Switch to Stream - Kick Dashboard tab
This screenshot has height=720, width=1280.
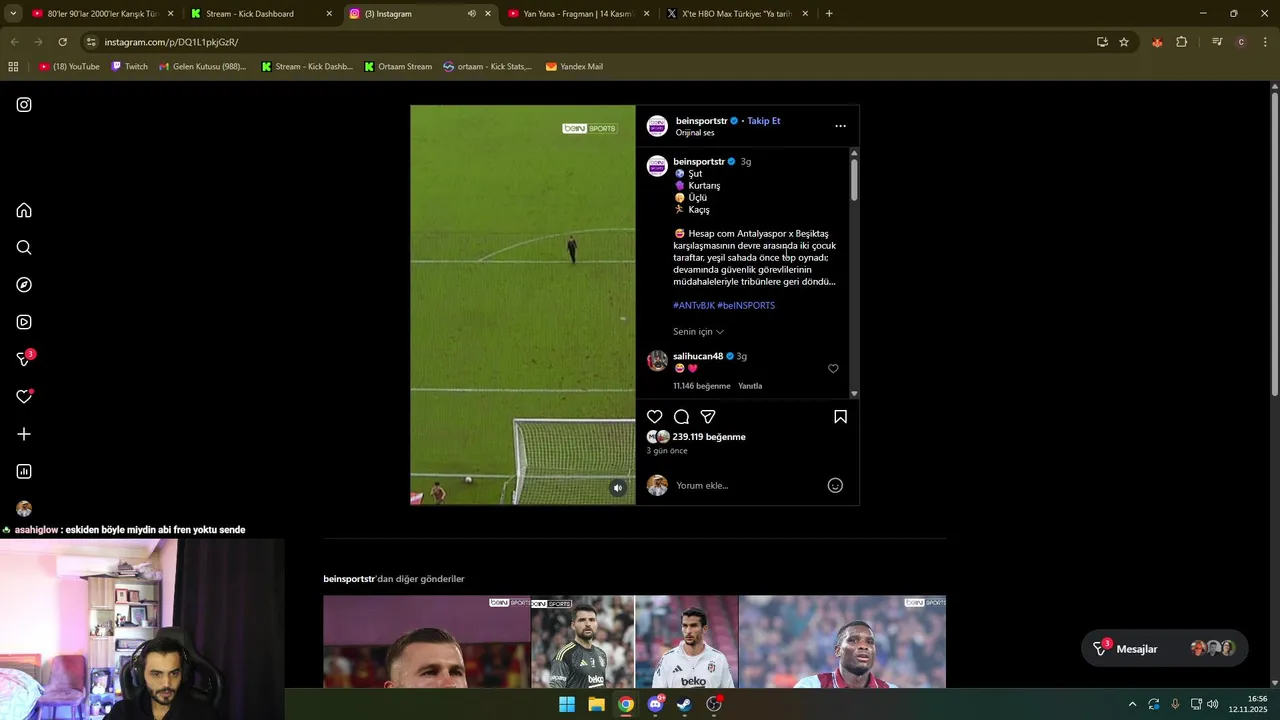coord(260,14)
